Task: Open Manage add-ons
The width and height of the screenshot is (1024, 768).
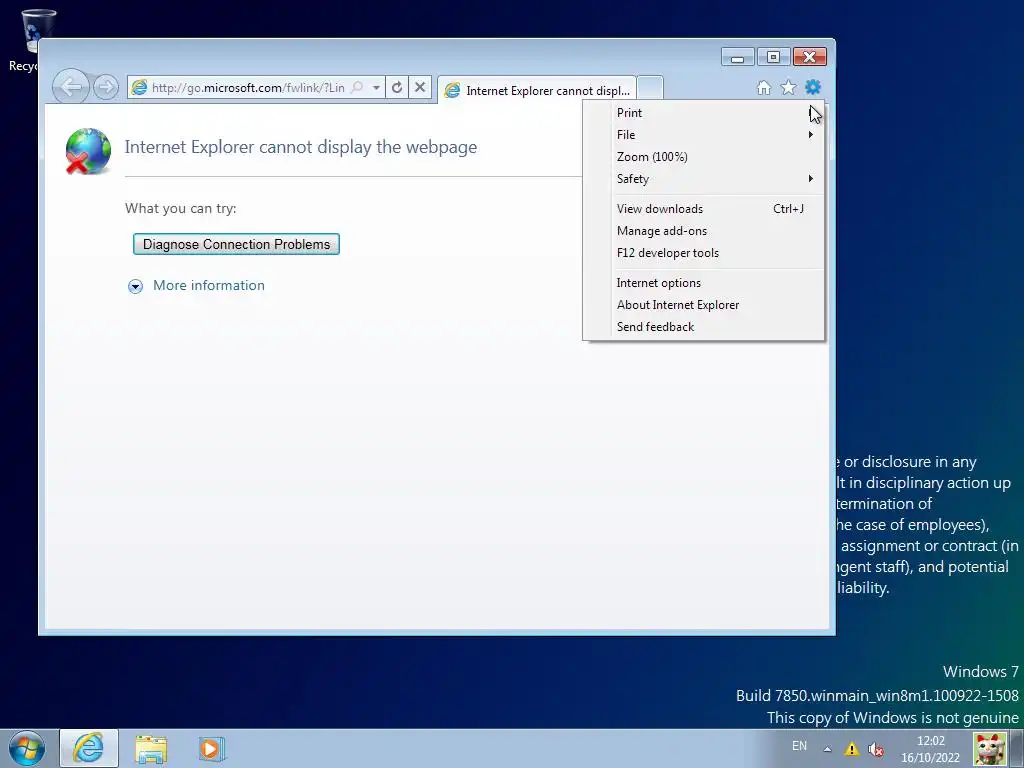Action: click(x=704, y=231)
